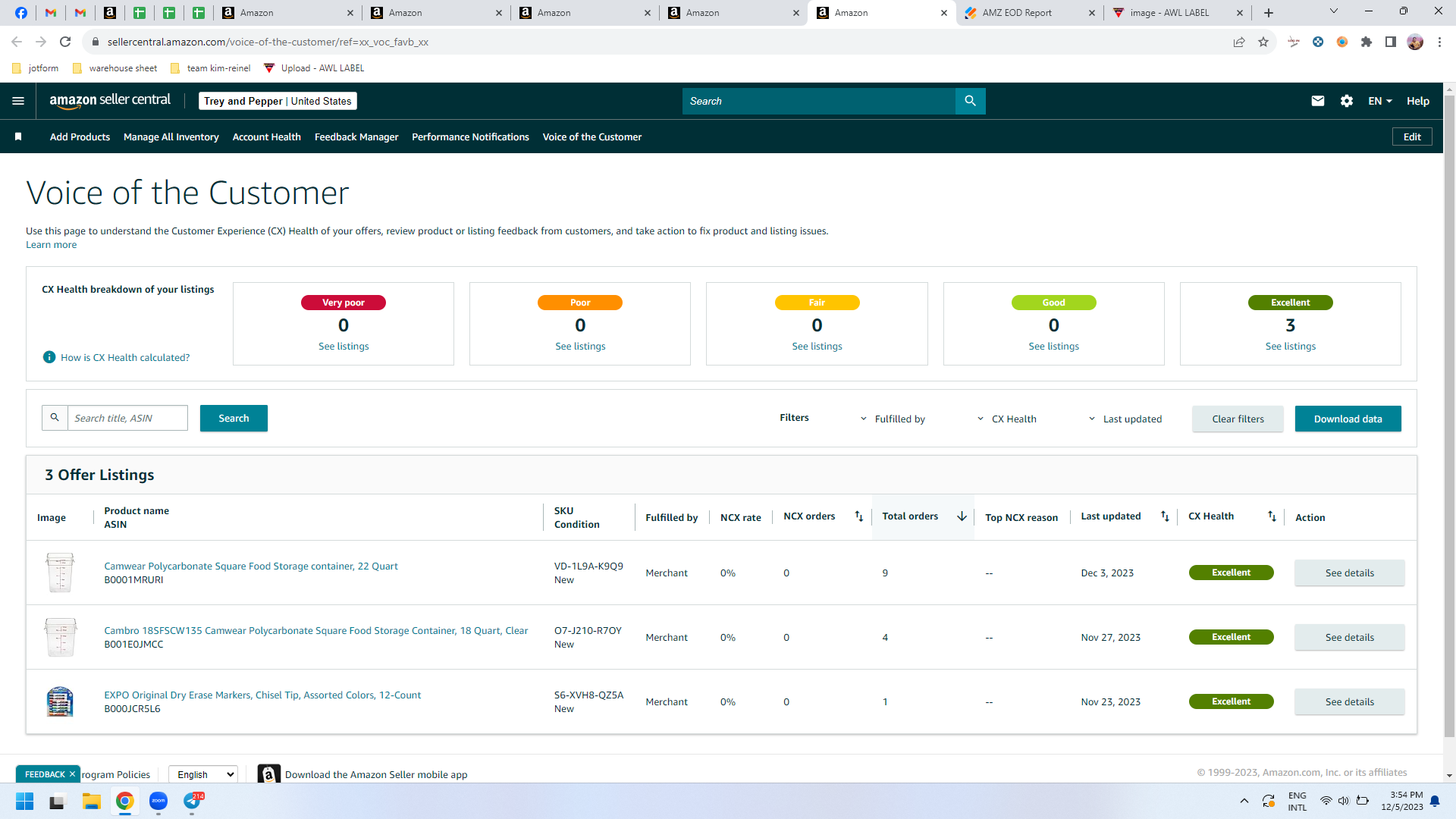This screenshot has height=819, width=1456.
Task: Click the teal Search button
Action: click(x=234, y=418)
